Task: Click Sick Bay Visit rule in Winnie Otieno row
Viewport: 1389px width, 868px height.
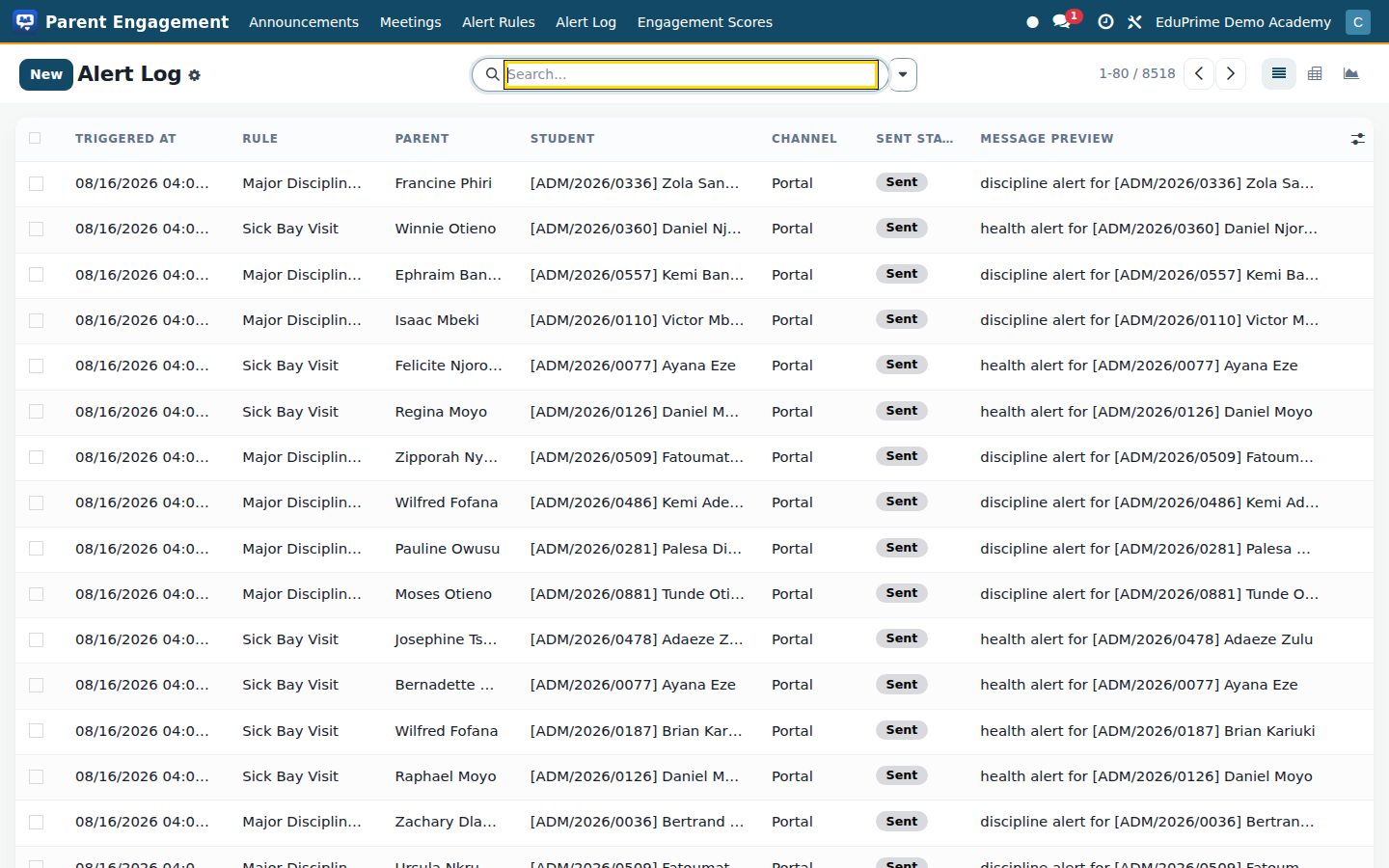Action: 290,229
